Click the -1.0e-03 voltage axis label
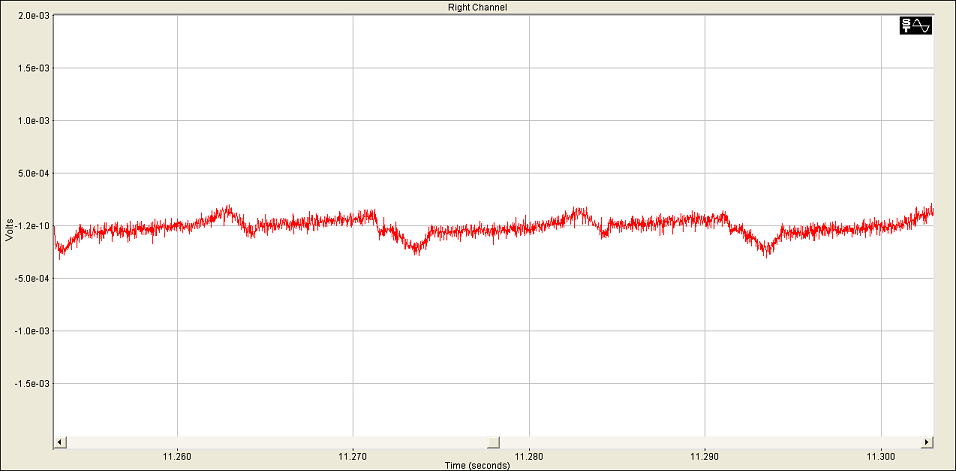This screenshot has height=471, width=956. [33, 331]
